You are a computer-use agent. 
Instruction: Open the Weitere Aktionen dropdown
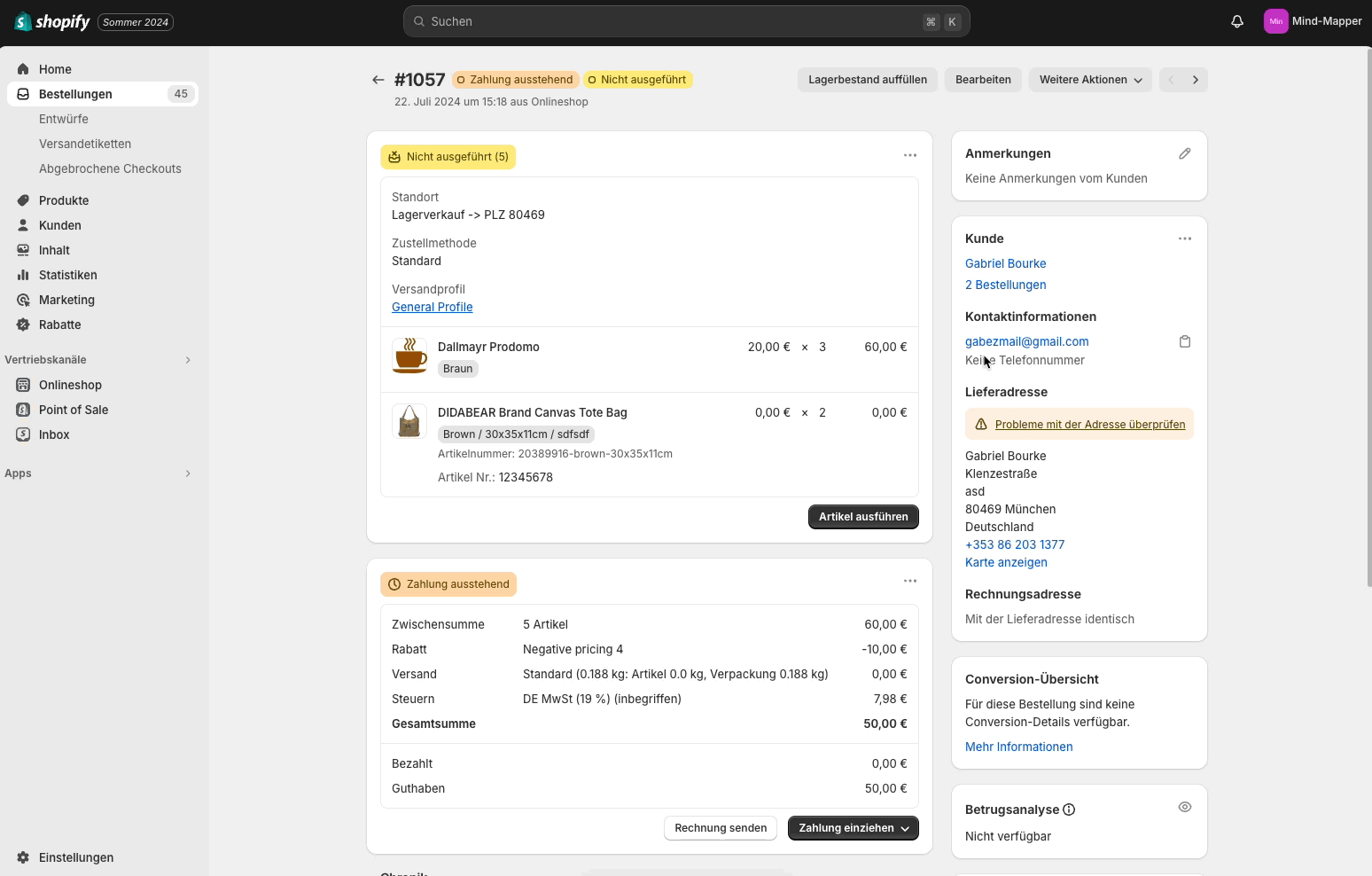[x=1090, y=80]
